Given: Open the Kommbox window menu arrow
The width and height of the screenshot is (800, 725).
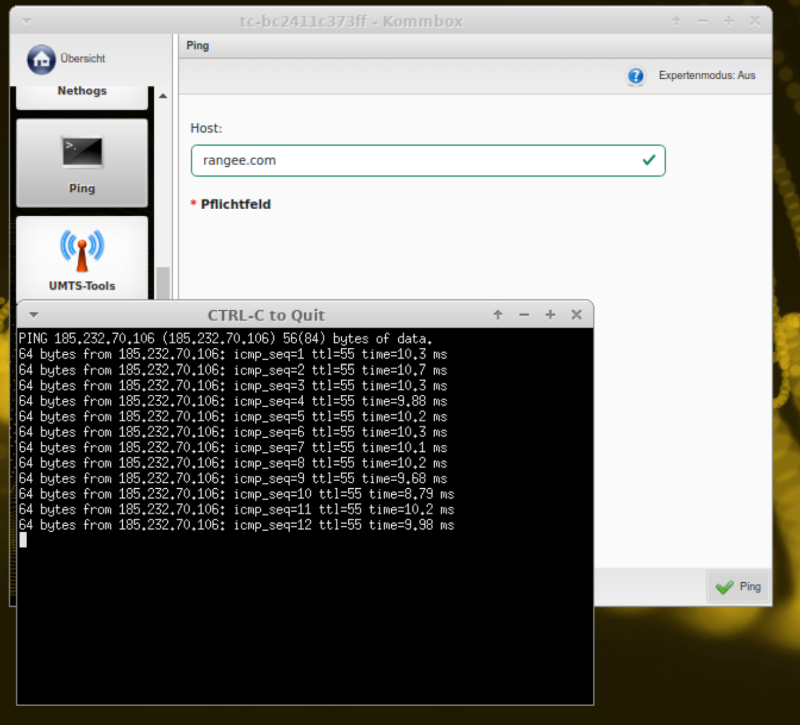Looking at the screenshot, I should coord(26,20).
